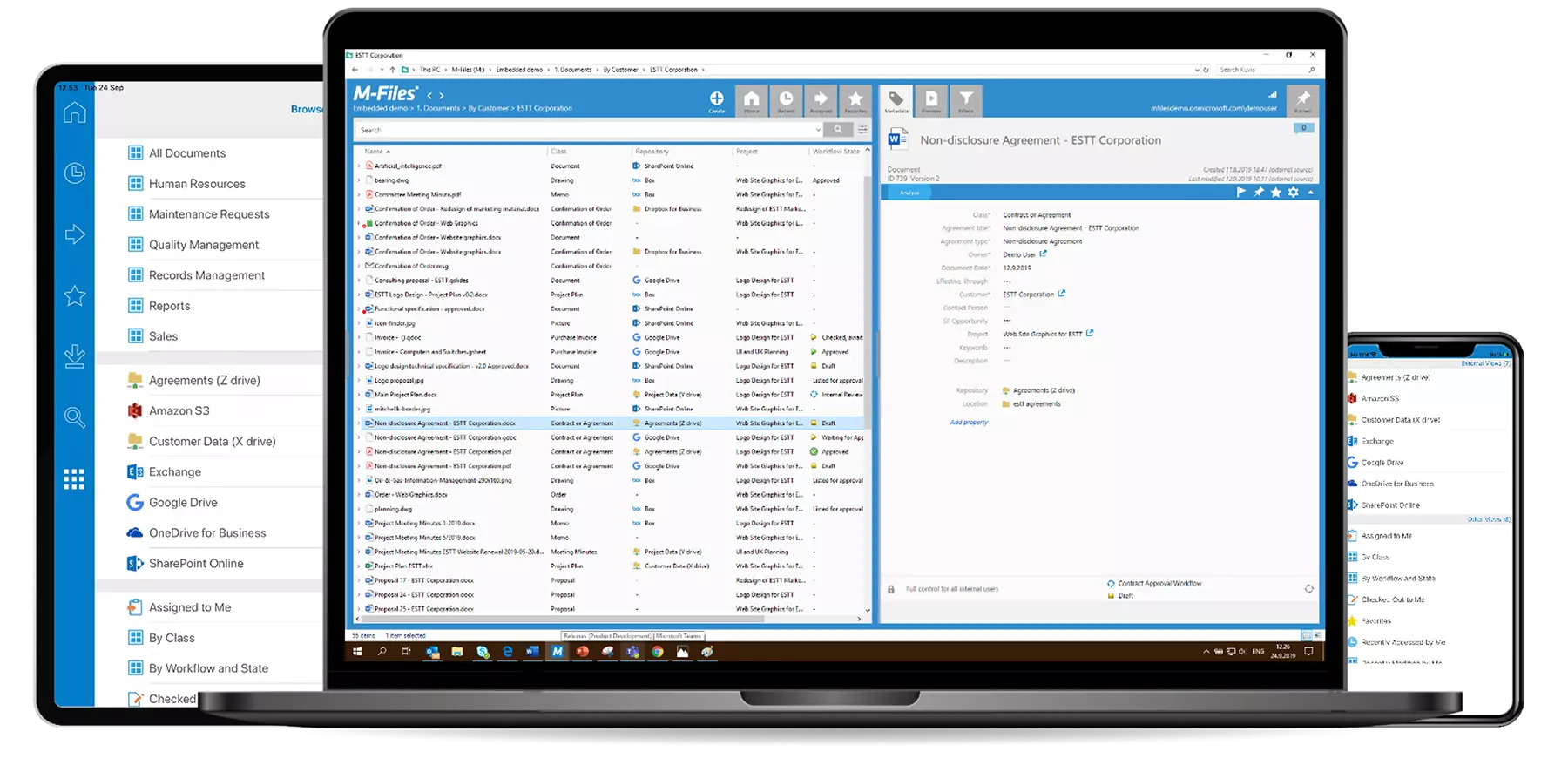Click the Contract Approval Workflow entry

click(x=1159, y=583)
